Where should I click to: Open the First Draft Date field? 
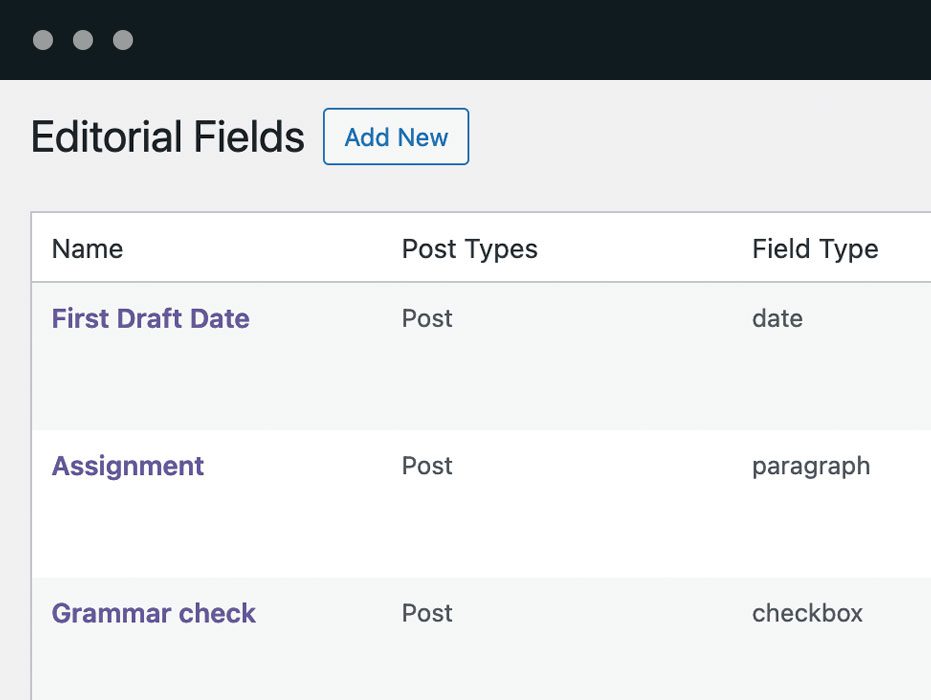[x=151, y=319]
